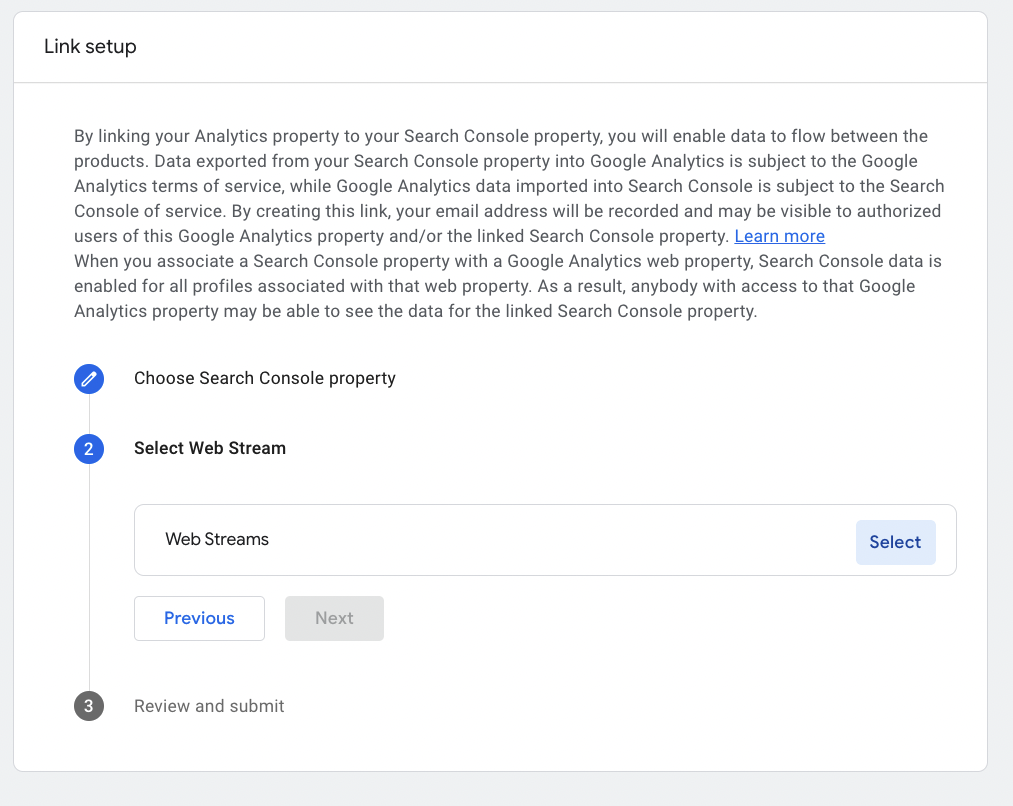Click the Web Streams label text

coord(217,540)
